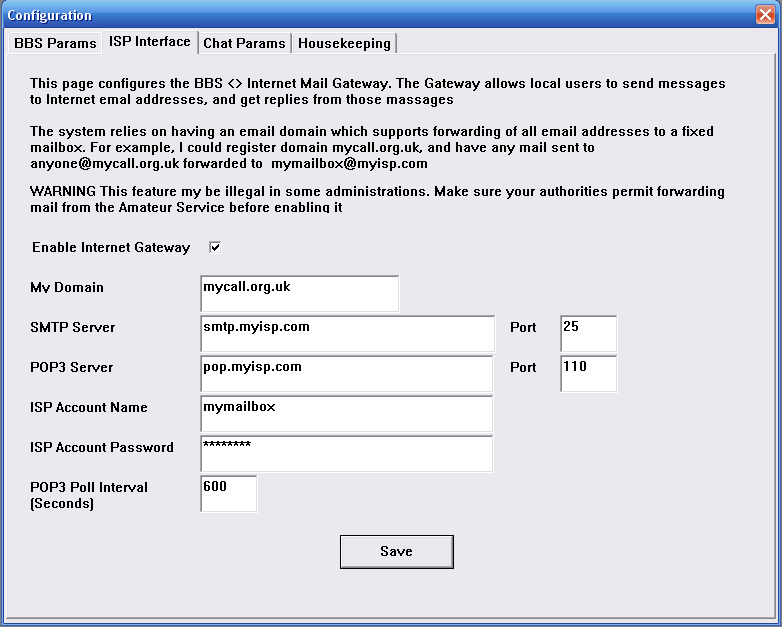Click the POP3 Poll Interval field
This screenshot has height=627, width=782.
tap(229, 493)
